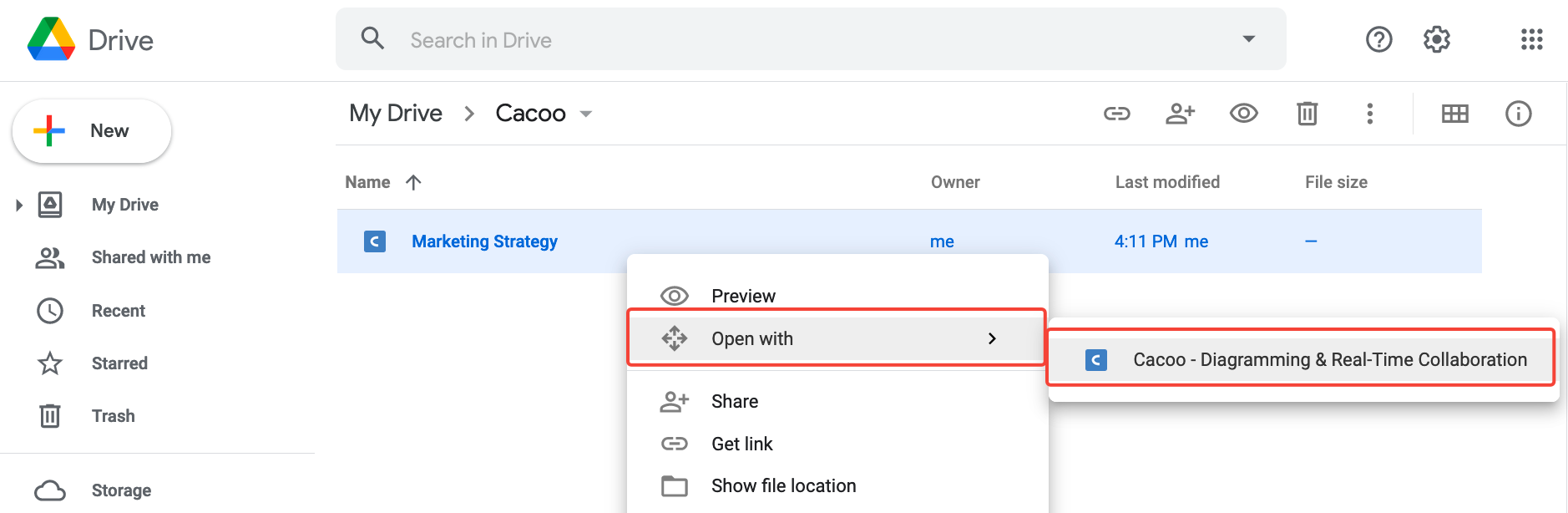
Task: Click the Cacoo app icon in submenu
Action: tap(1095, 360)
